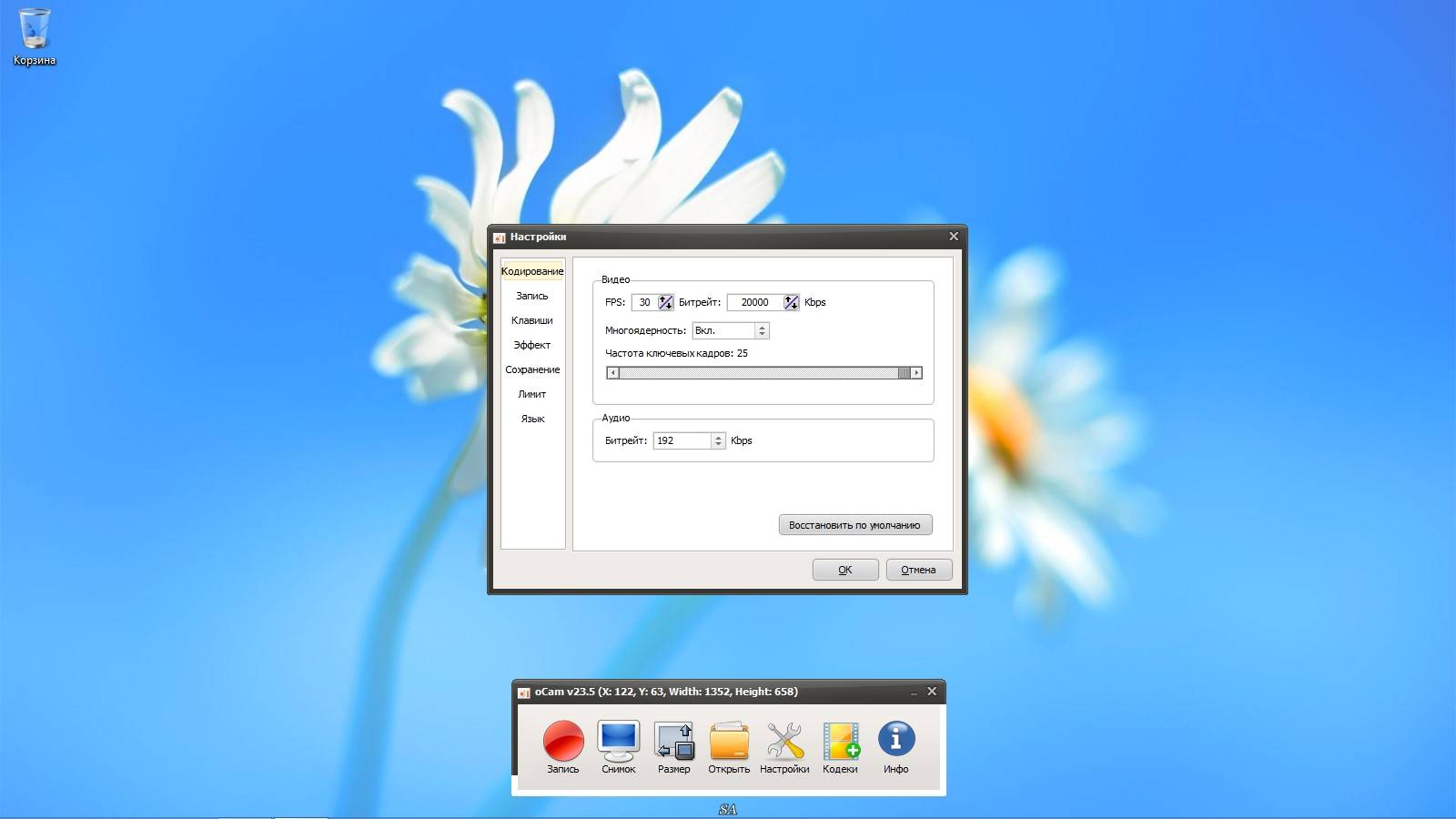Take a screenshot with the Снимок icon

(618, 741)
